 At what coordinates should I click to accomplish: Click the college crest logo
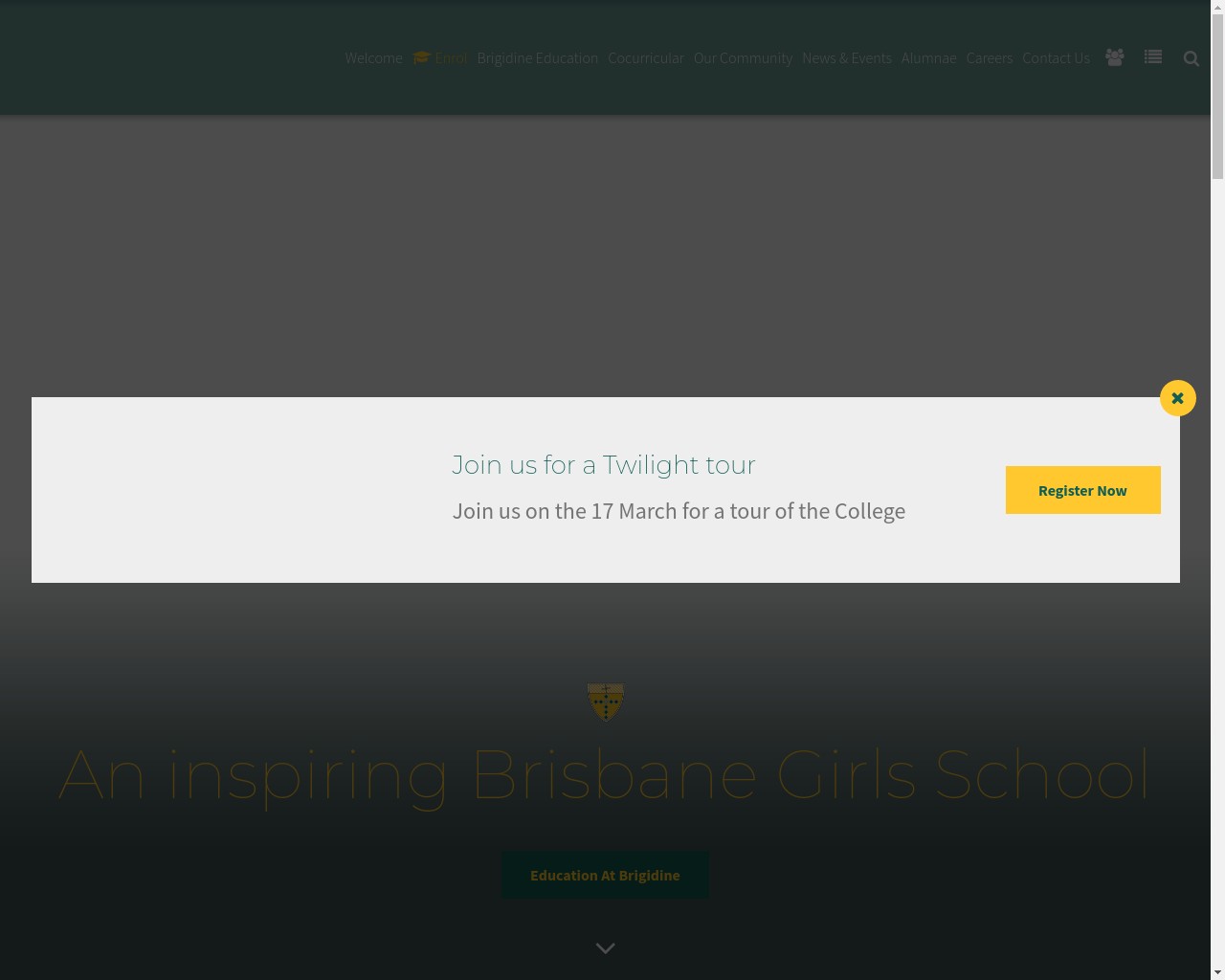click(x=605, y=702)
